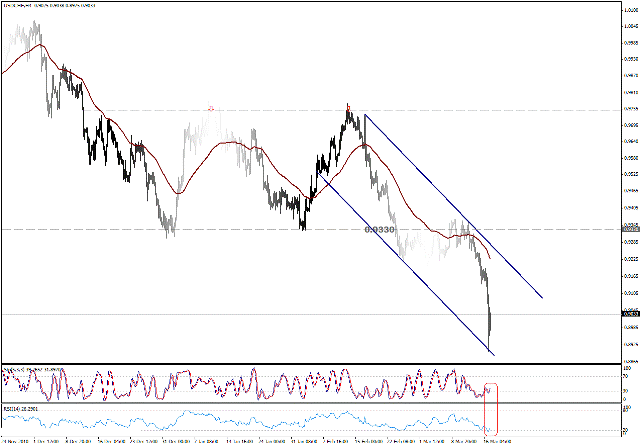Click the 0.9330 level text label
Viewport: 640px width, 445px height.
[x=378, y=229]
